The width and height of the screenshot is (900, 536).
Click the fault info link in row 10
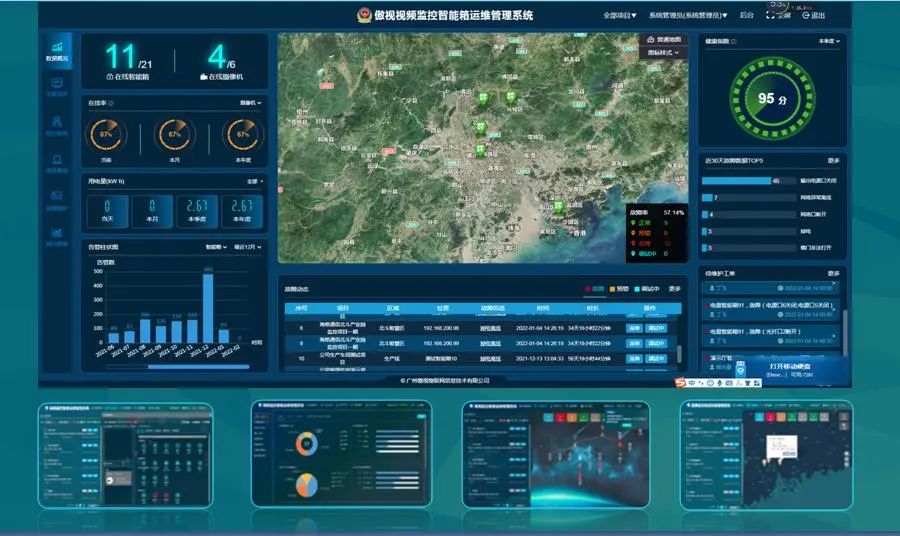point(490,358)
